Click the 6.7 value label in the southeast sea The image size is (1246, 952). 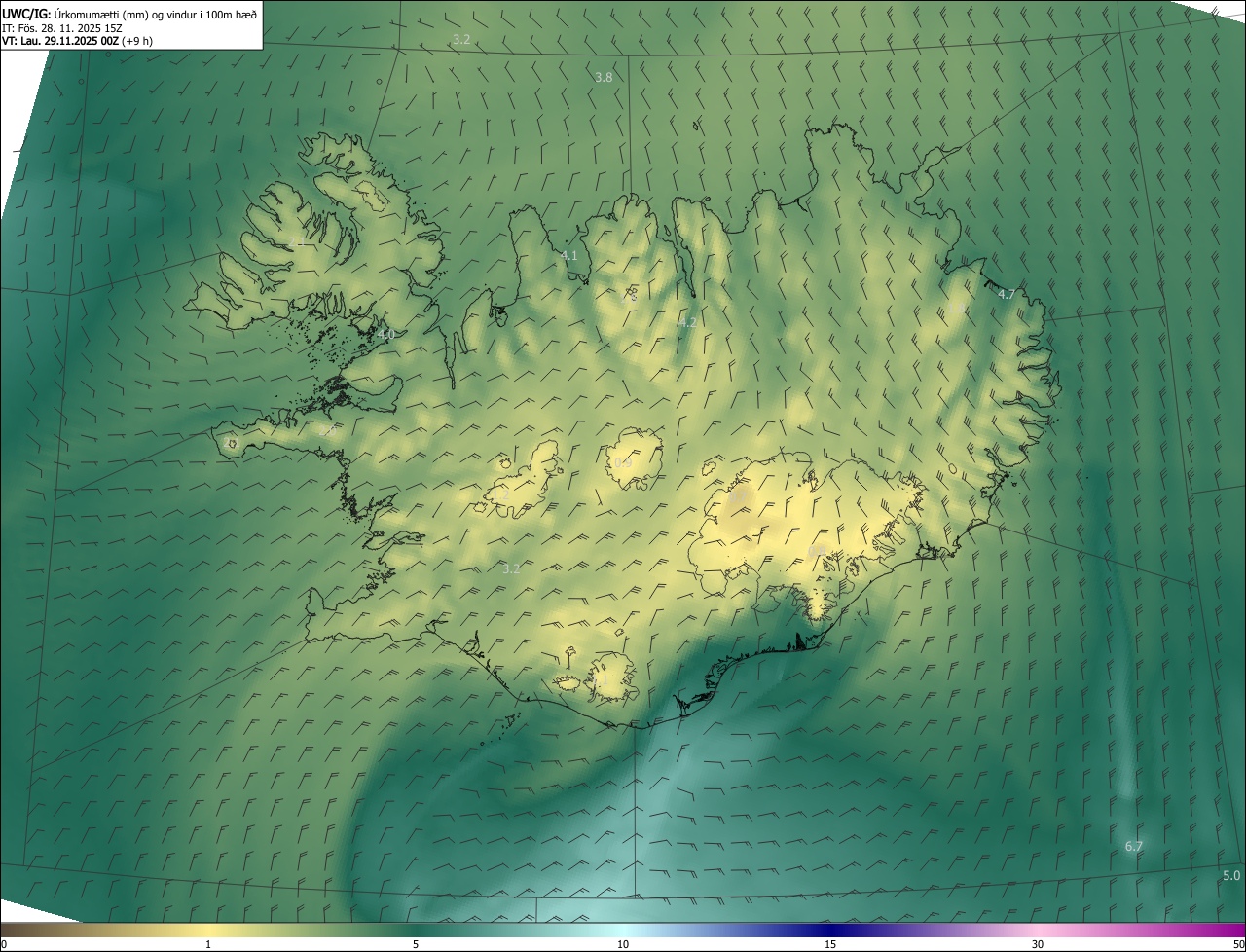pyautogui.click(x=1134, y=847)
